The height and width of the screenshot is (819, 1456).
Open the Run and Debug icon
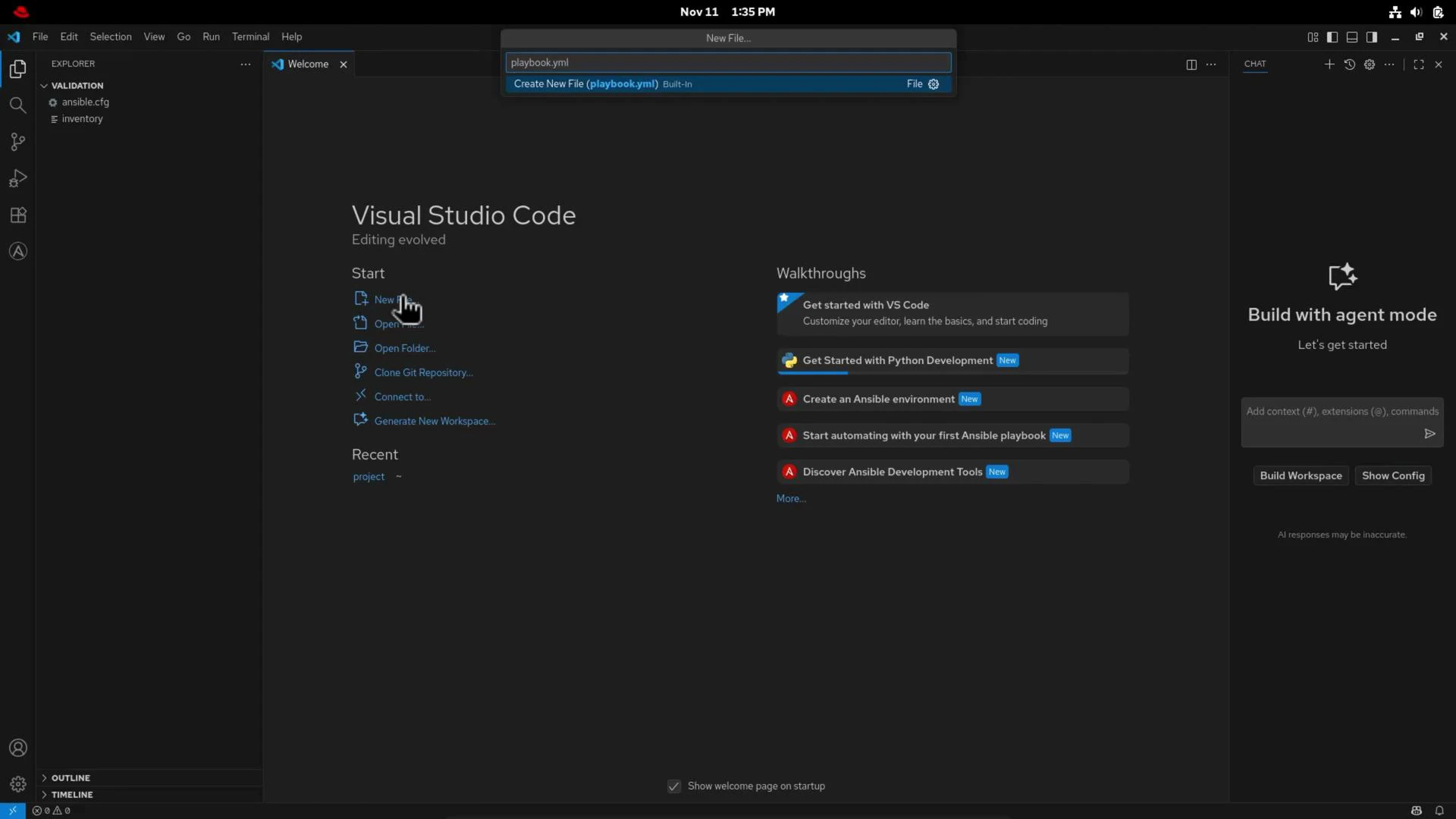coord(17,178)
